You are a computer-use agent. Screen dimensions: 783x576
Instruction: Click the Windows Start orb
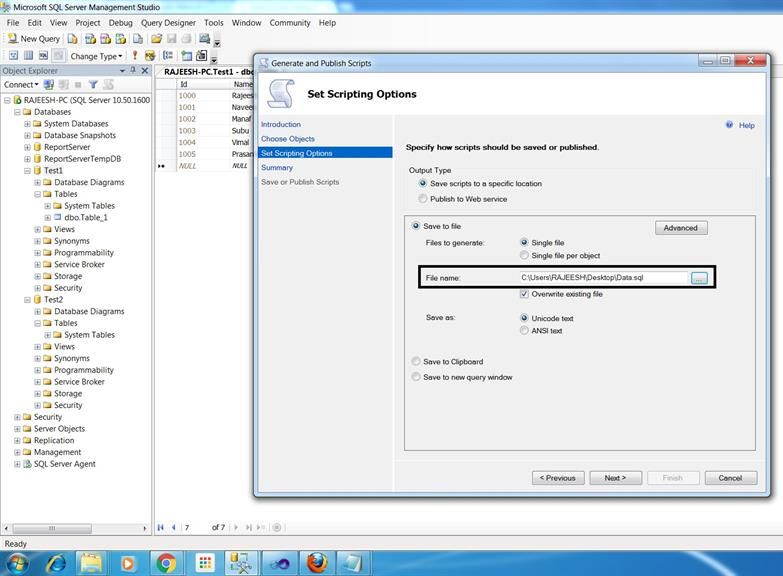[16, 564]
